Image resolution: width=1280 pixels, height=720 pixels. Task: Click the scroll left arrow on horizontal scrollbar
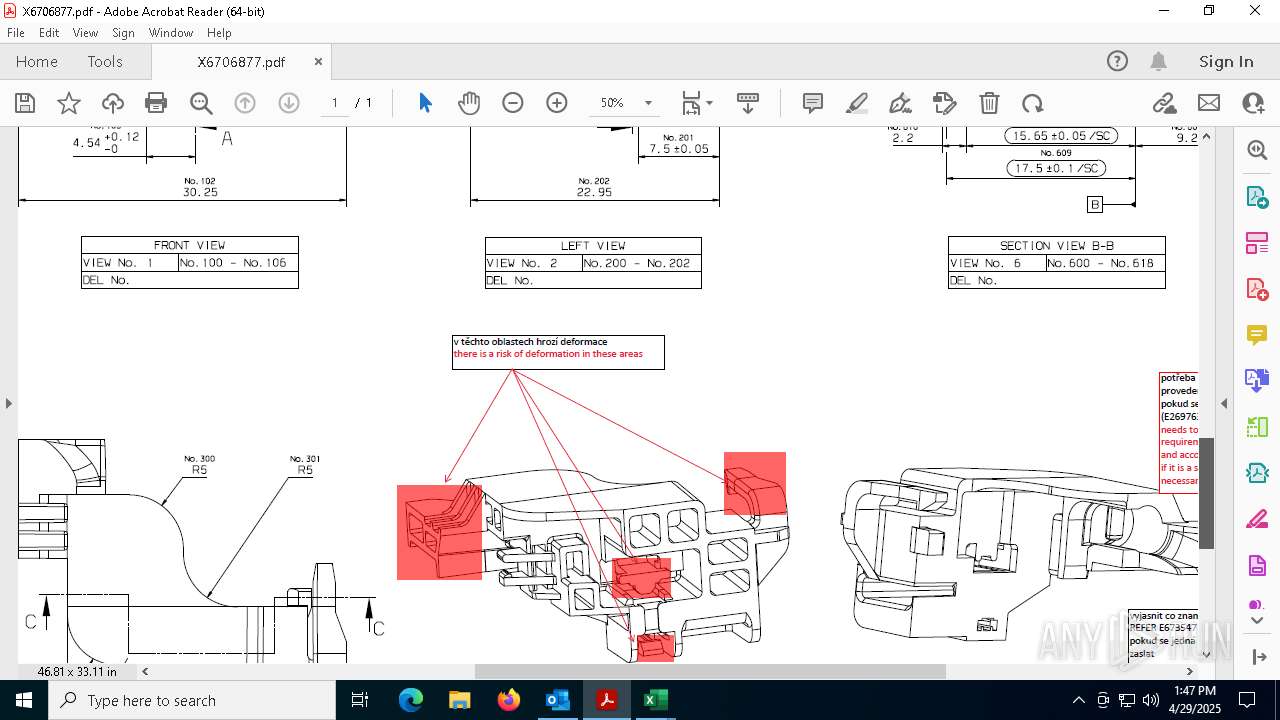pyautogui.click(x=145, y=671)
